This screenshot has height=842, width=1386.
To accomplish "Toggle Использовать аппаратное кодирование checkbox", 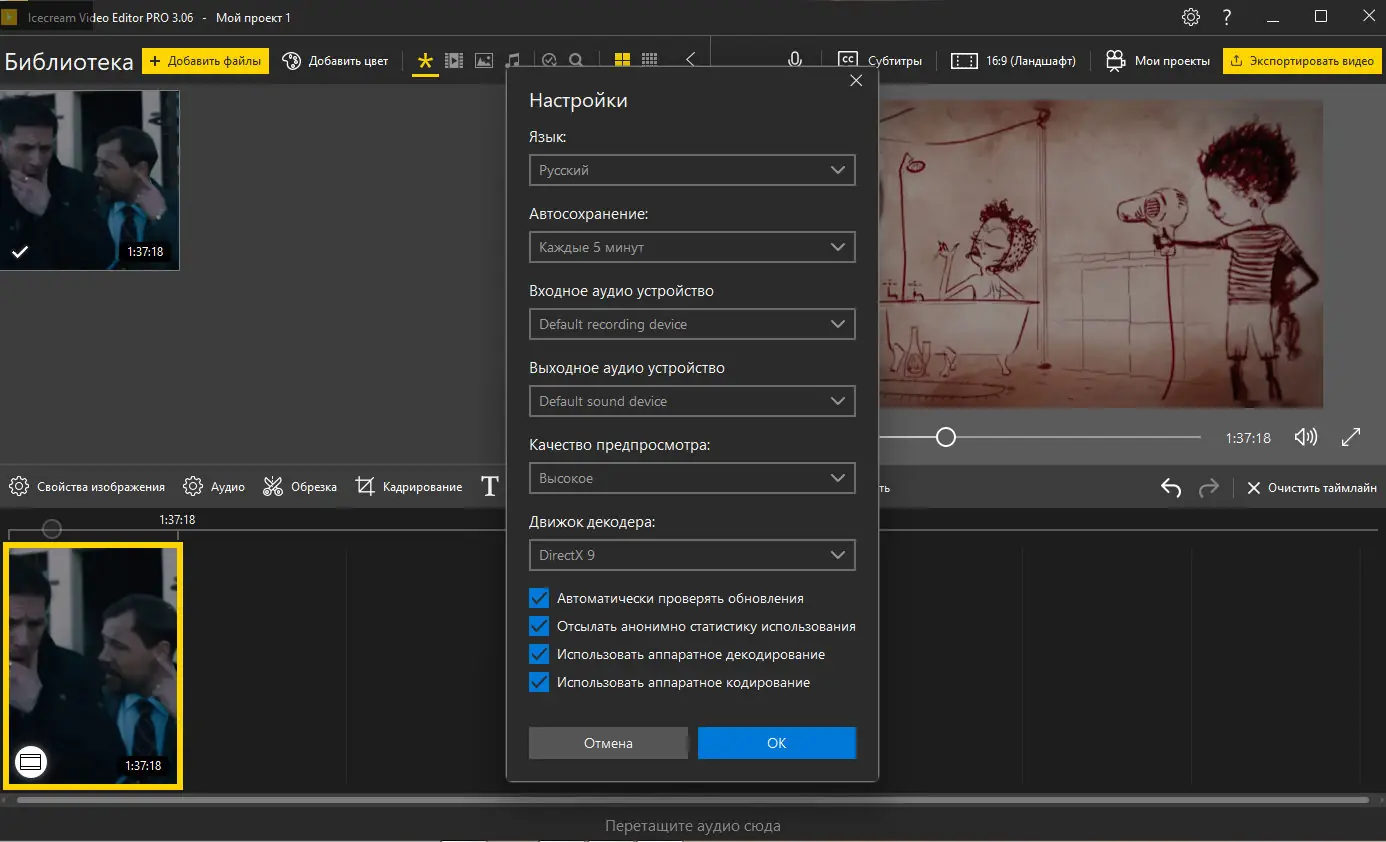I will 539,682.
